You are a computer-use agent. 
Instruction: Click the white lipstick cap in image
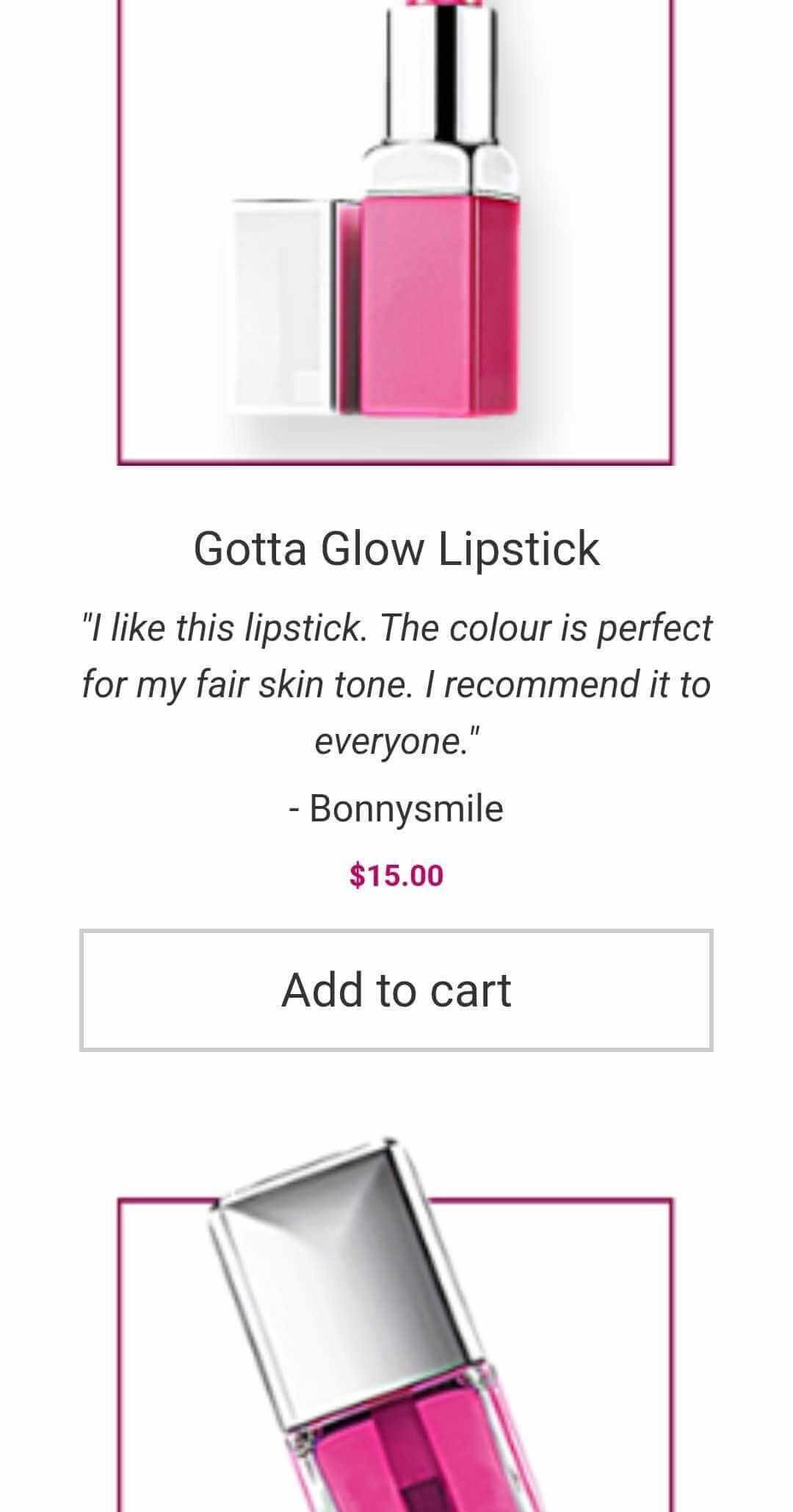[x=283, y=305]
